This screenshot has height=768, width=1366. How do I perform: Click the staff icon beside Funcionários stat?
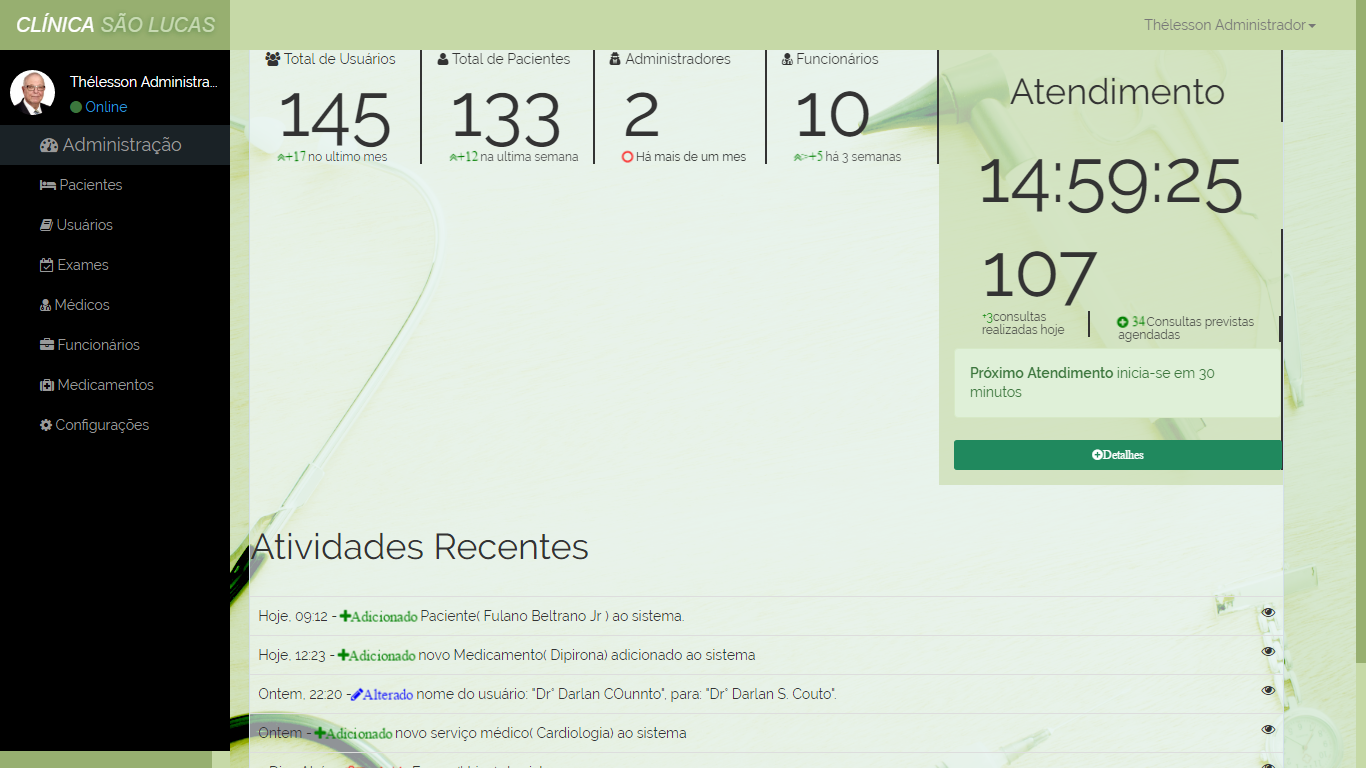point(787,59)
